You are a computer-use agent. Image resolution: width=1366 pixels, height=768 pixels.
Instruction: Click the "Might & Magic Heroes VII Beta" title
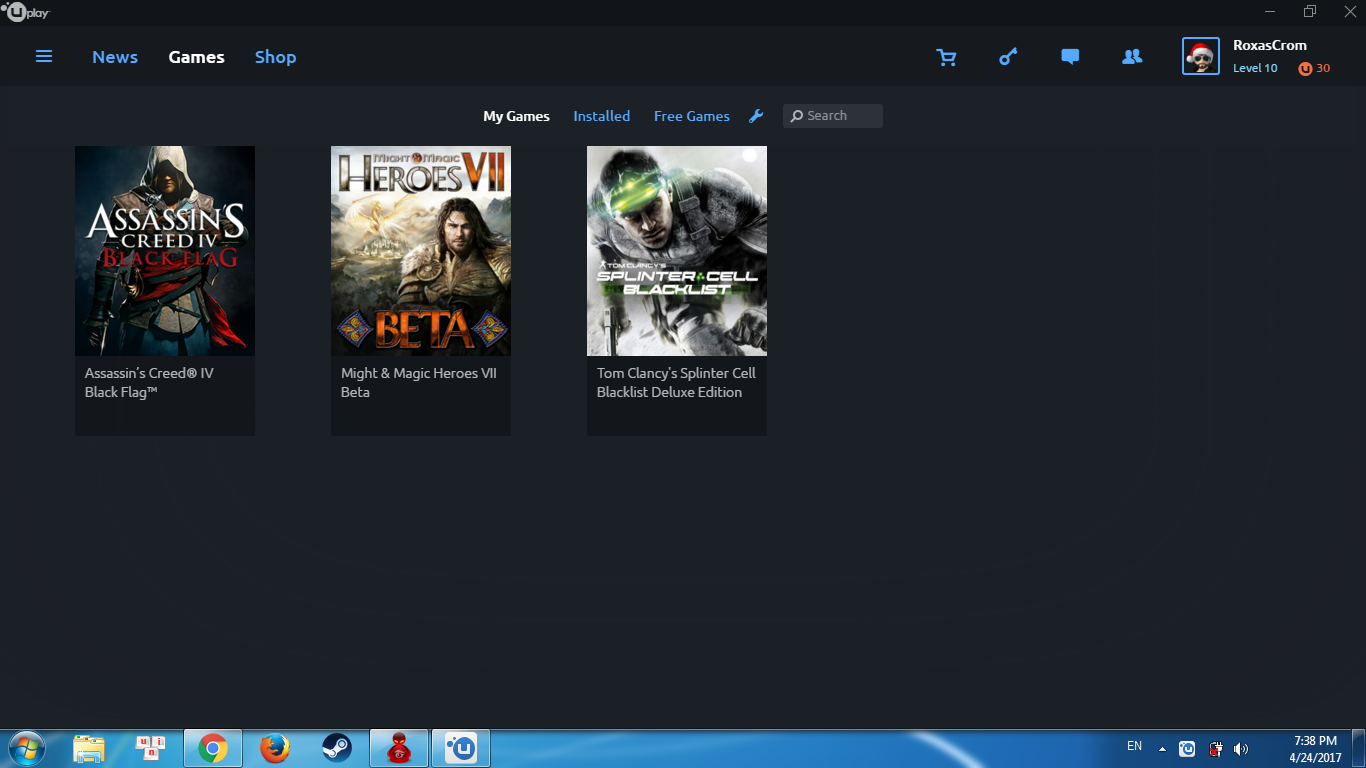click(x=419, y=383)
